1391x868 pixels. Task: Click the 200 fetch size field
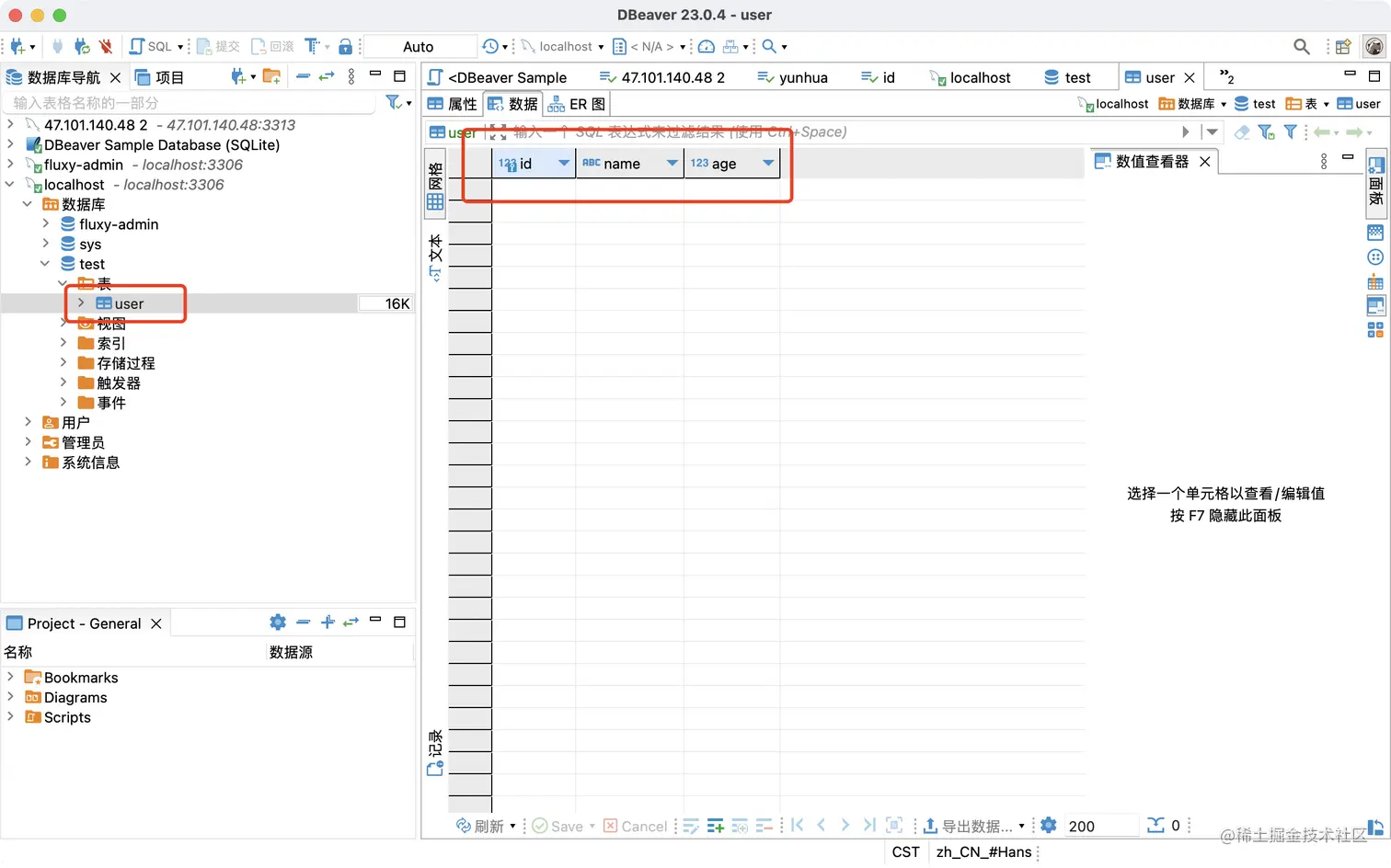[x=1100, y=826]
